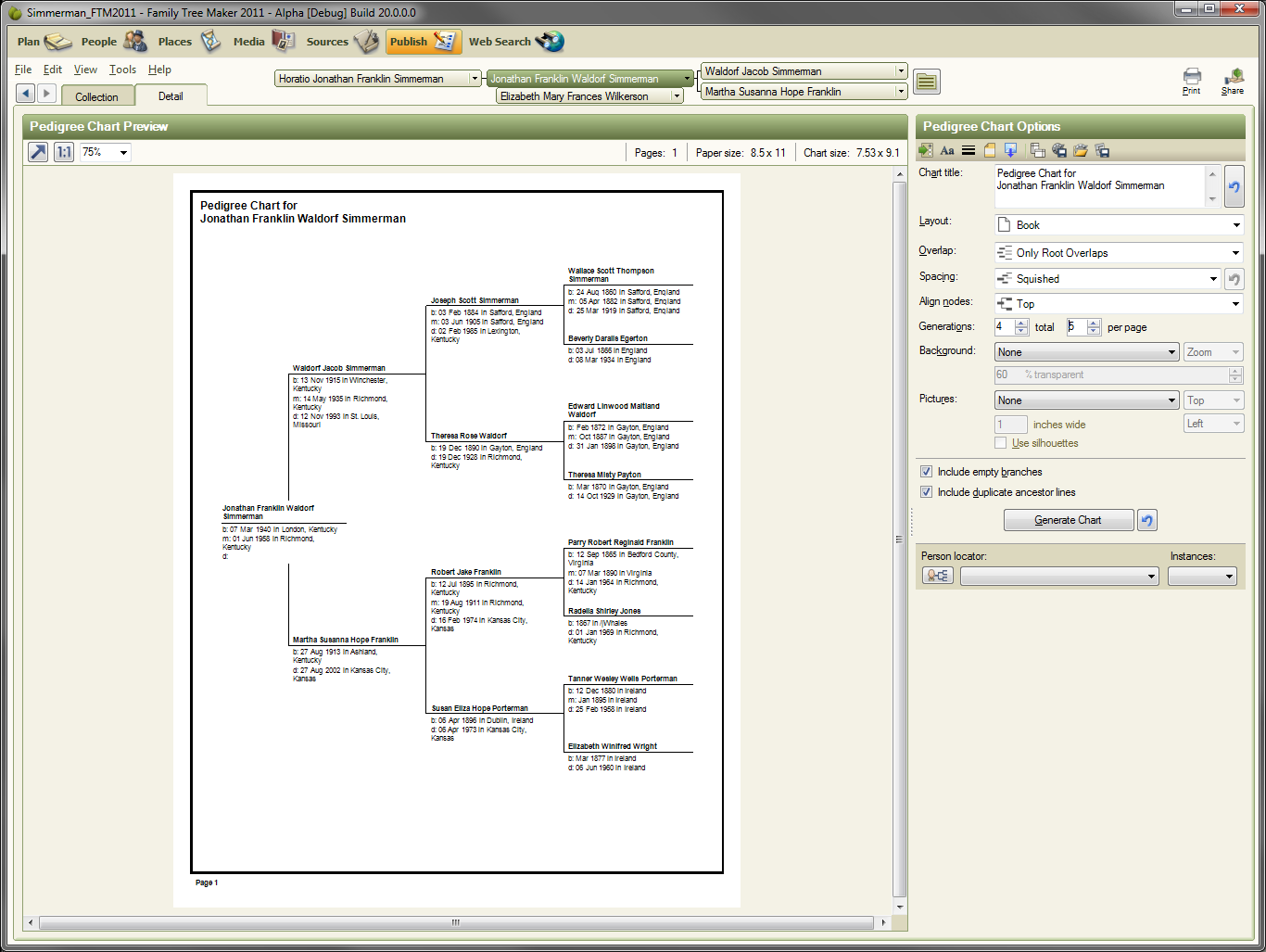Open the Overlap dropdown
Screen dimensions: 1266x952
point(1119,253)
